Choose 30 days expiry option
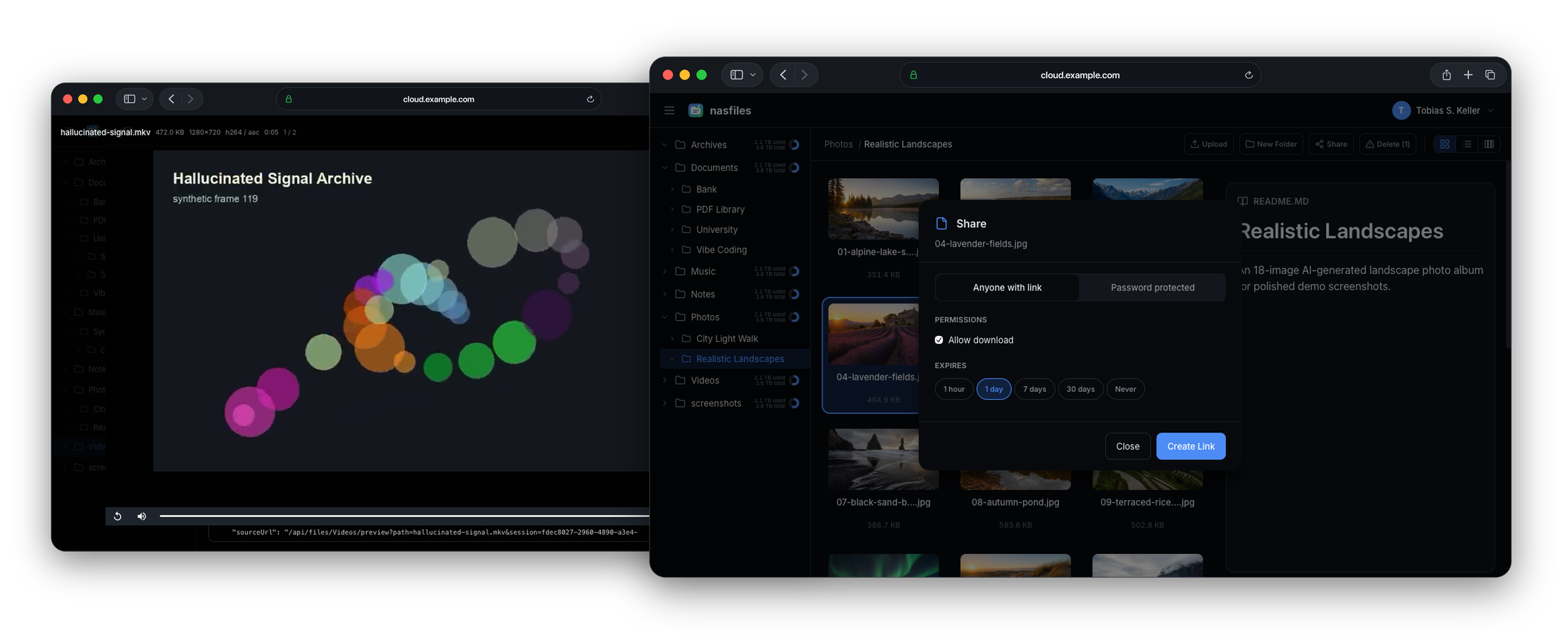The image size is (1568, 634). (1080, 389)
